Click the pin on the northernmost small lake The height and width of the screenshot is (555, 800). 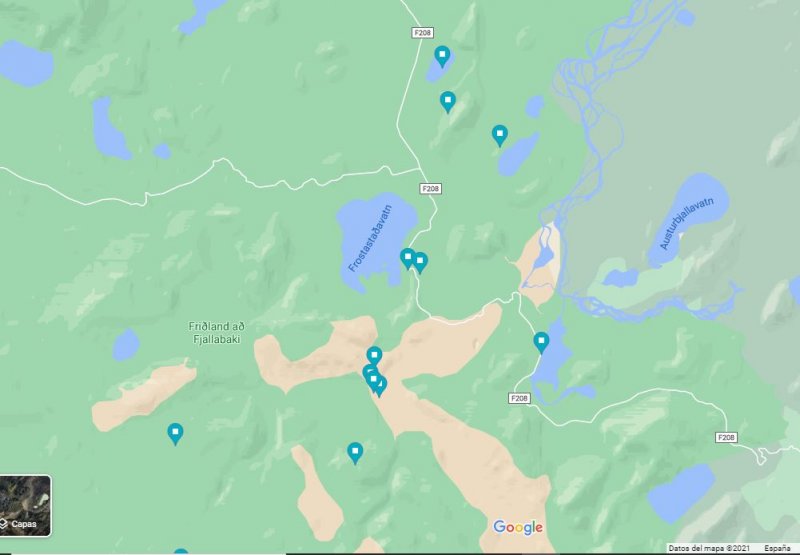(x=442, y=56)
